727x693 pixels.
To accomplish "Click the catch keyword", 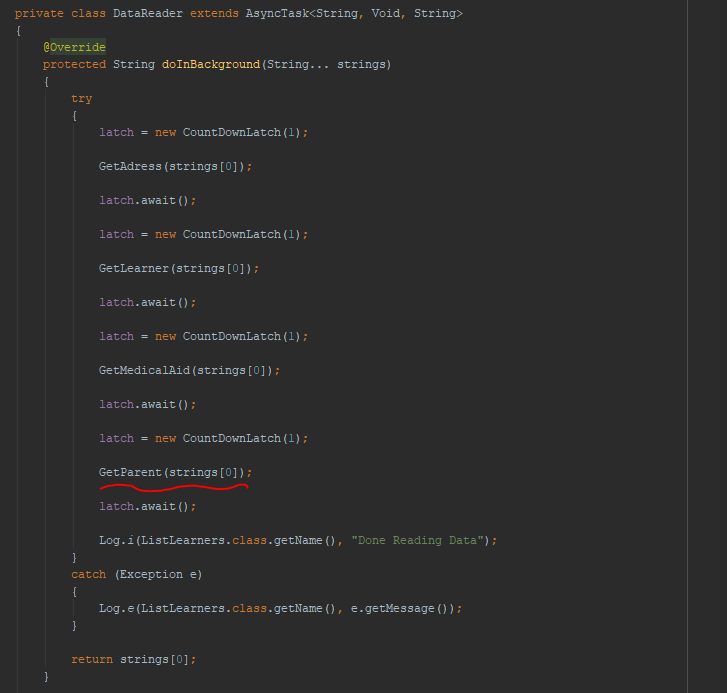I will pyautogui.click(x=89, y=574).
